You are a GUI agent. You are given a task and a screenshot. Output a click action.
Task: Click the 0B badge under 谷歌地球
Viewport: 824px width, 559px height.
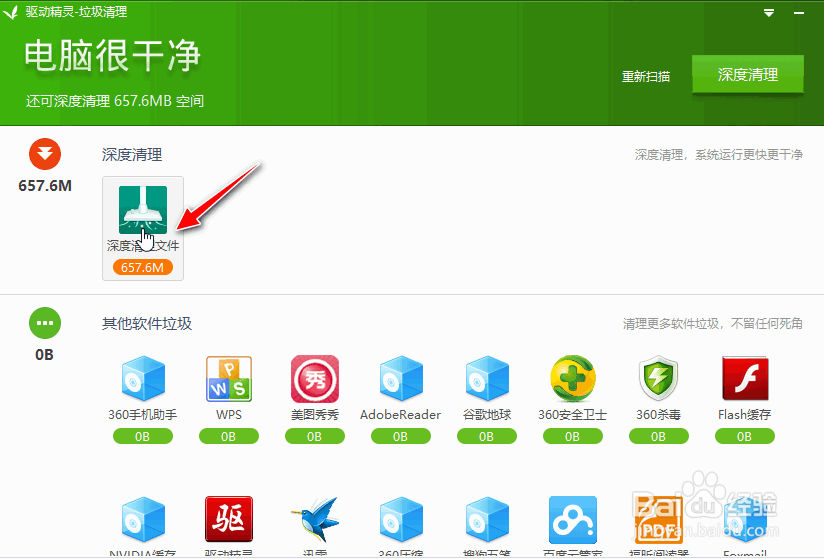pos(487,436)
